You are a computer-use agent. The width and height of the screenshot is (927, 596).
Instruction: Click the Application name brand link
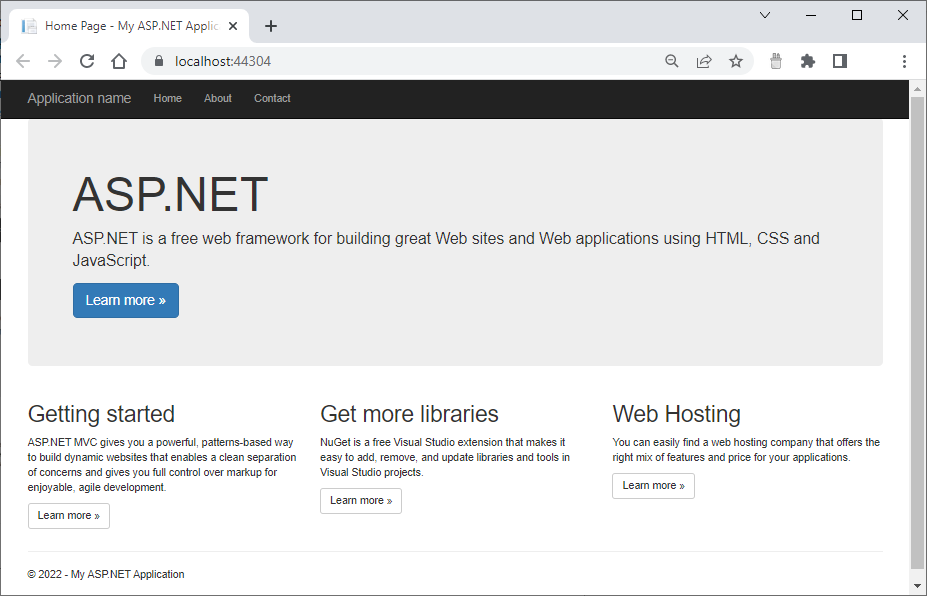point(79,98)
